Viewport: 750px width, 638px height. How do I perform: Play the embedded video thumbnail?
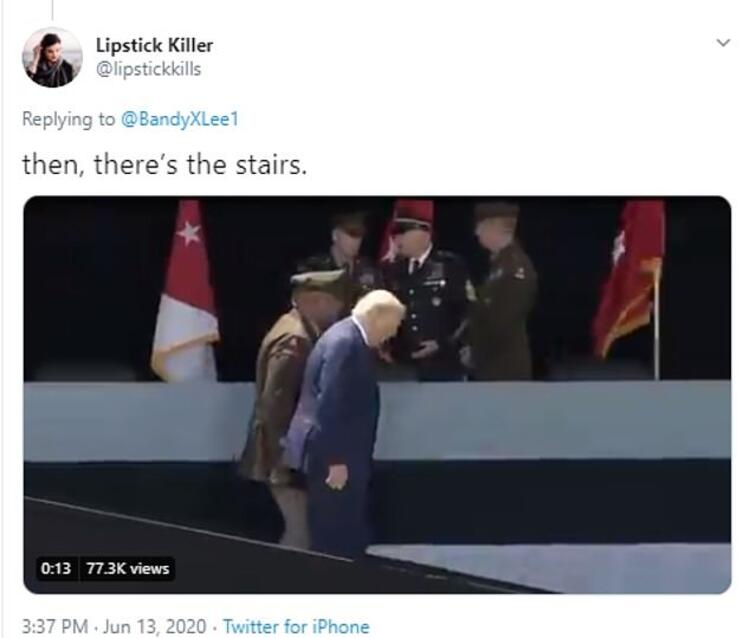pos(377,395)
